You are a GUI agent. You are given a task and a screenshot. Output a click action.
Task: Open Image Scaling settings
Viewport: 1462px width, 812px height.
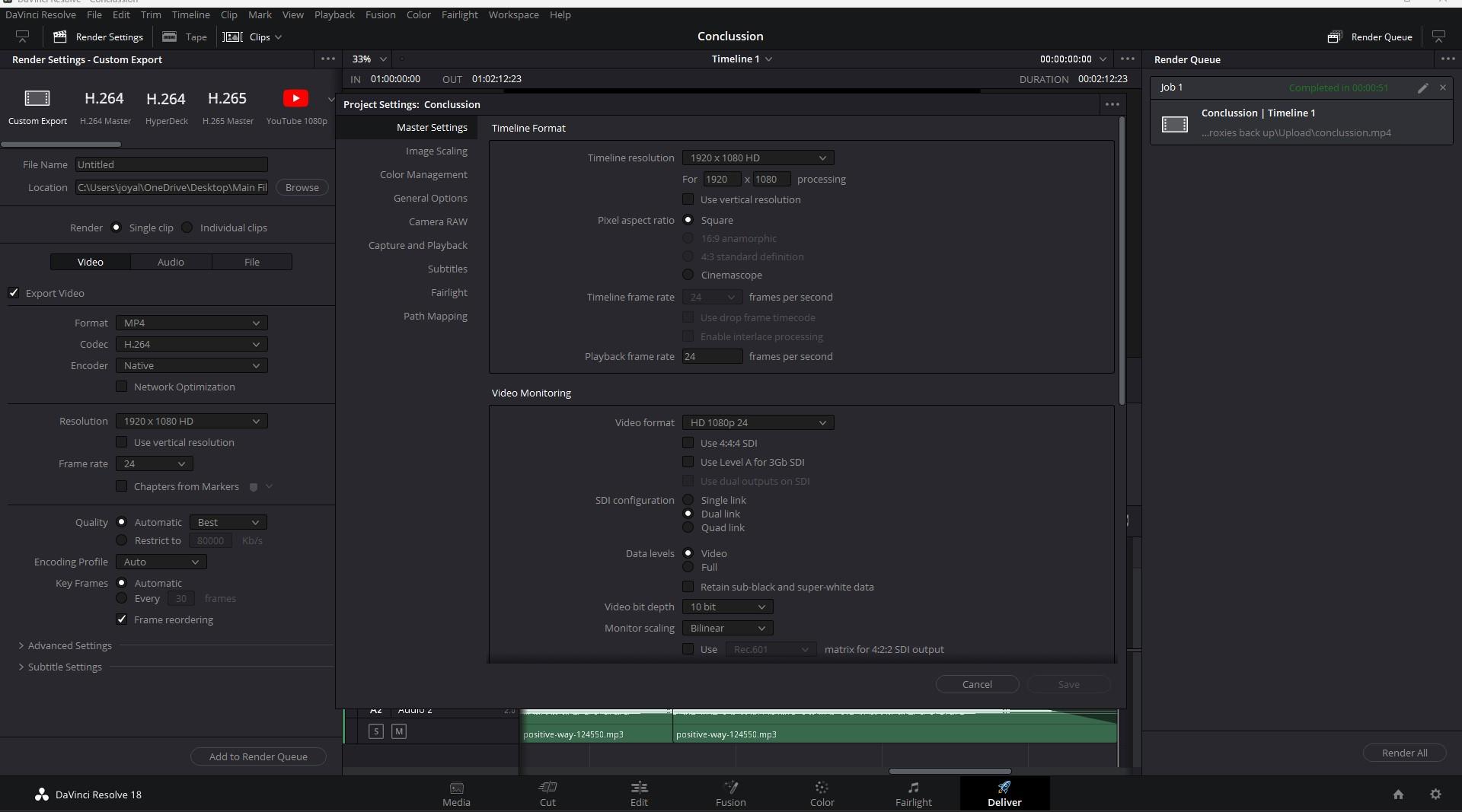click(436, 151)
